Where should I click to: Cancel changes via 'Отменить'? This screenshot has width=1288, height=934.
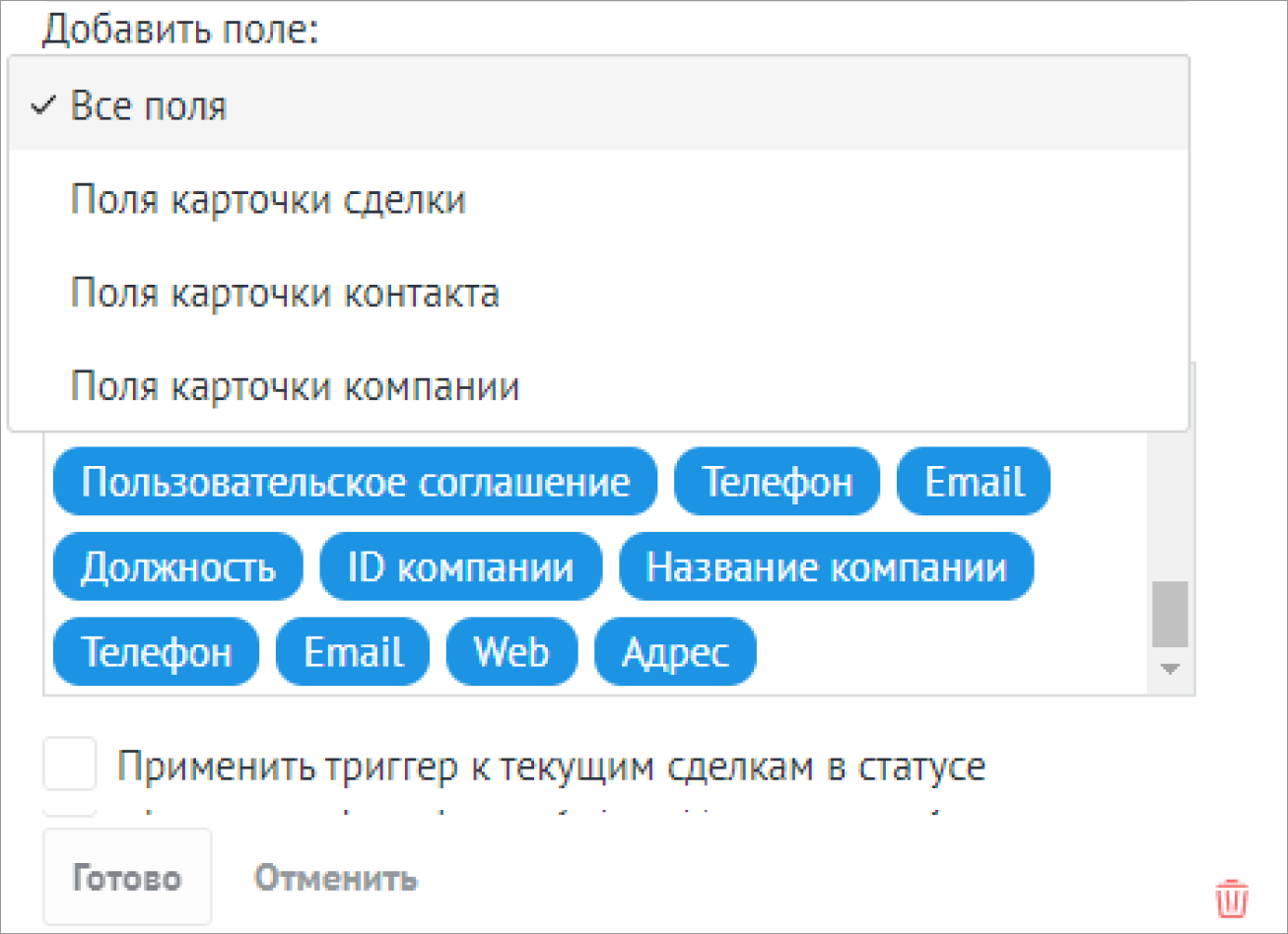(x=335, y=878)
